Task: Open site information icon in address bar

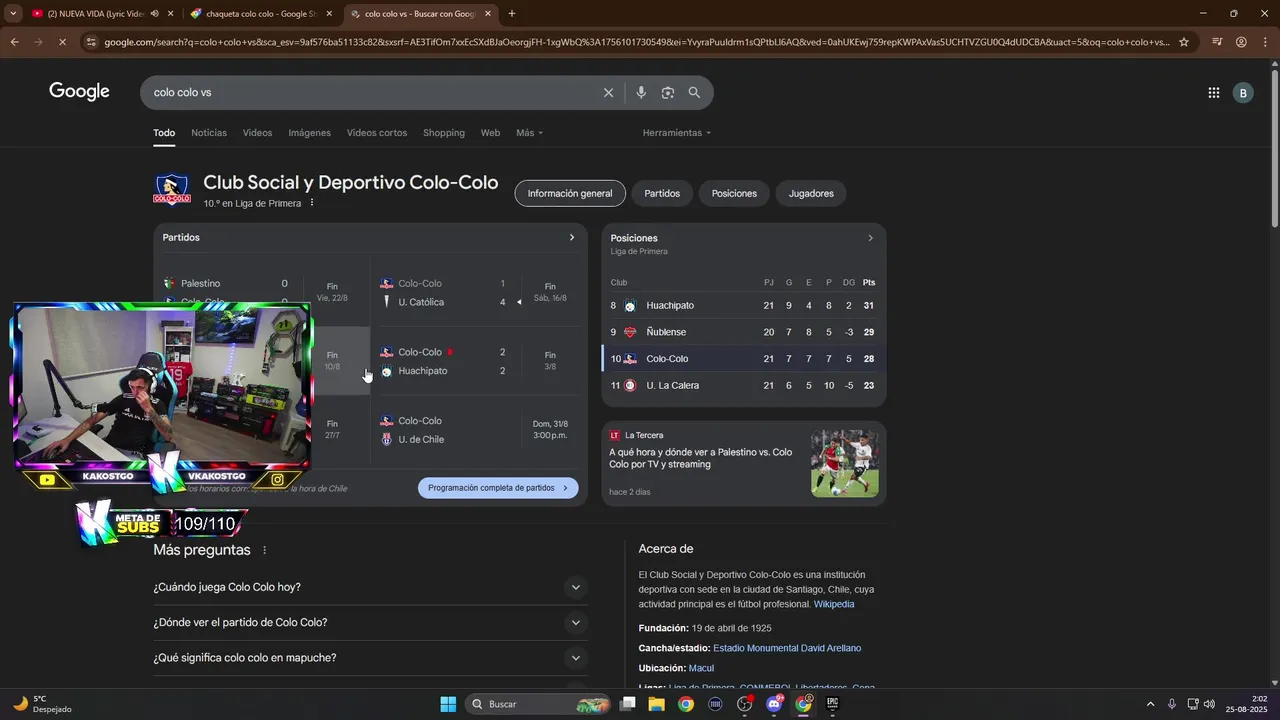Action: 91,42
